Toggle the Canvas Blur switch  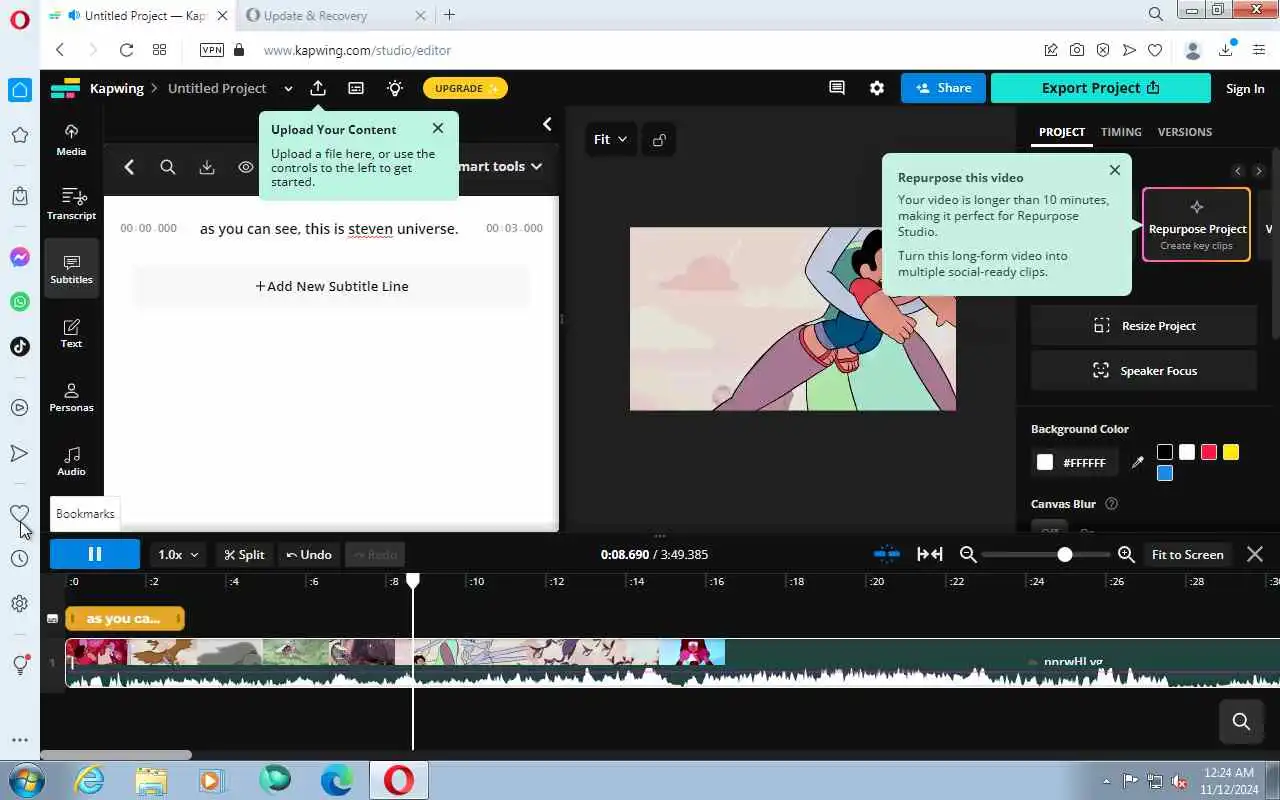[1048, 531]
